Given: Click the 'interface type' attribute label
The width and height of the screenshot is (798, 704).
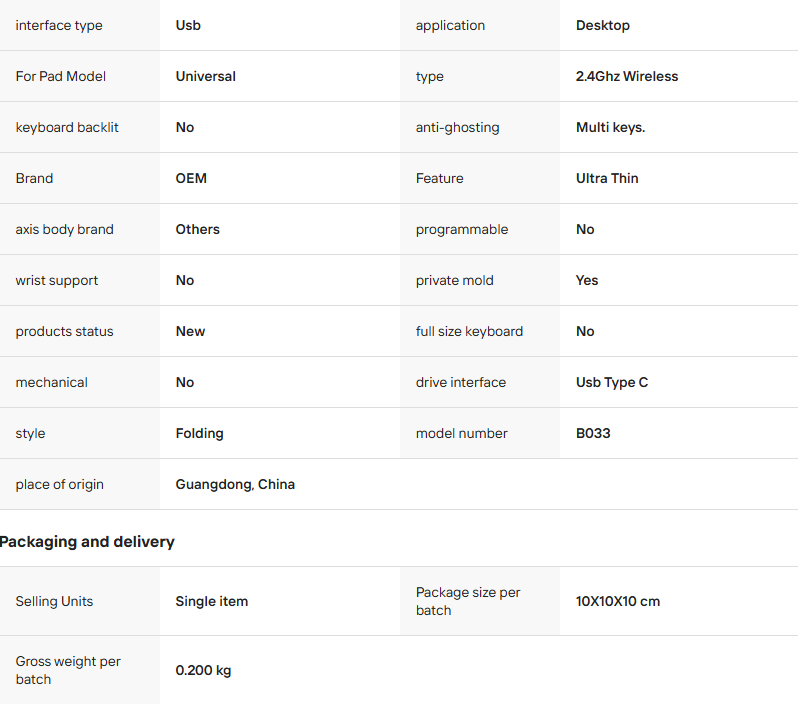Looking at the screenshot, I should coord(59,25).
